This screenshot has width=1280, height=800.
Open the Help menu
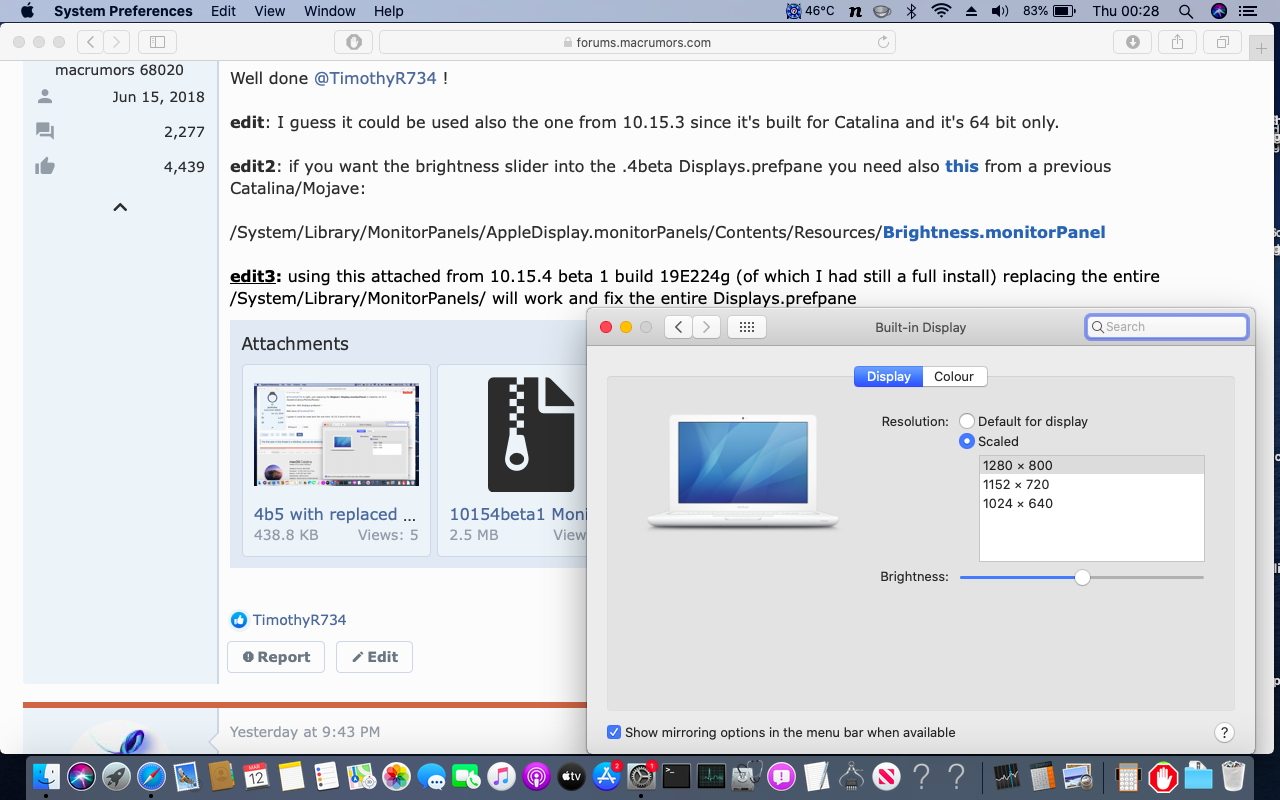[389, 11]
